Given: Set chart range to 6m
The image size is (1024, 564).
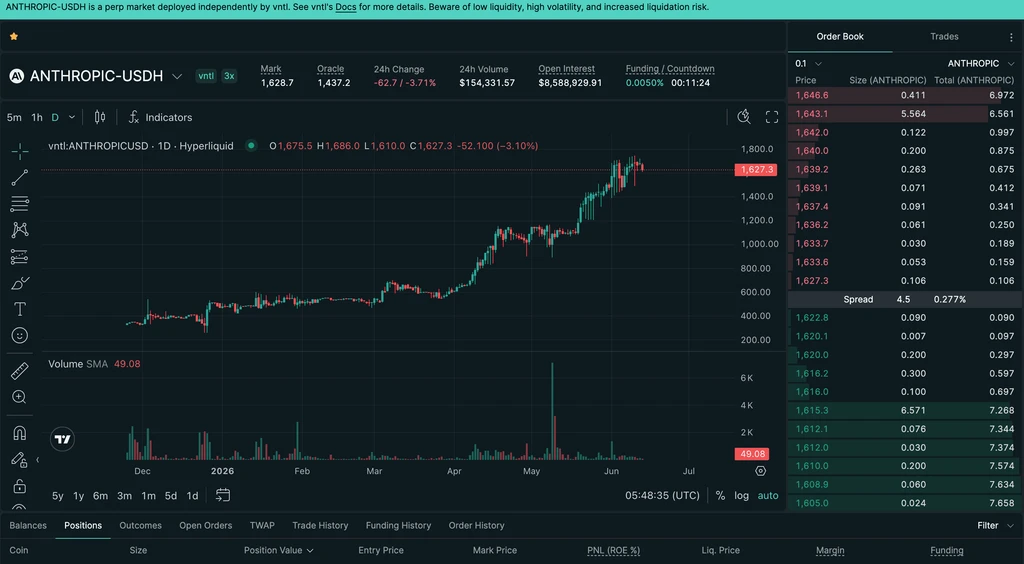Looking at the screenshot, I should tap(100, 496).
